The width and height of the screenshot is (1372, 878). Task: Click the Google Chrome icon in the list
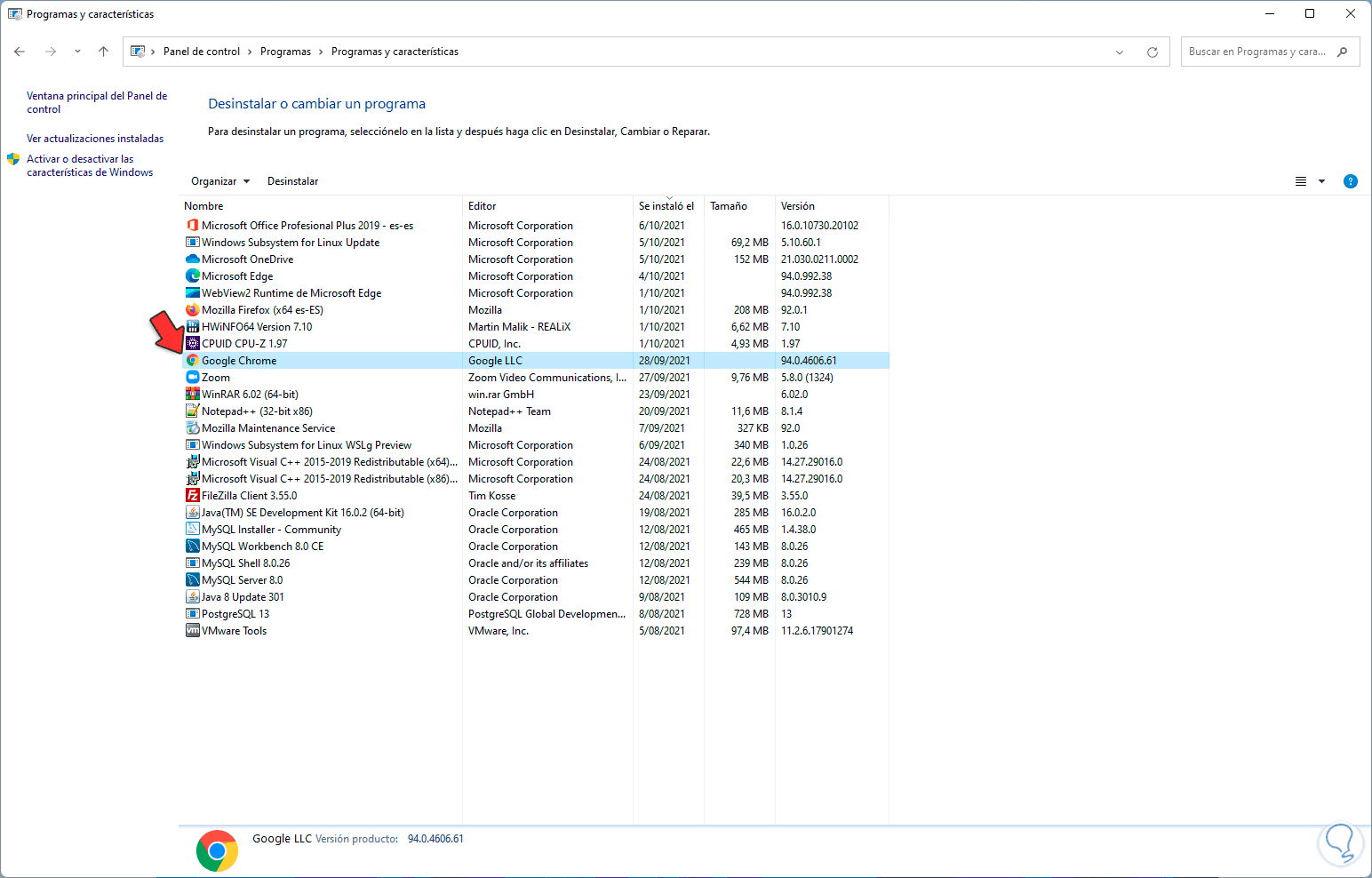click(x=192, y=361)
